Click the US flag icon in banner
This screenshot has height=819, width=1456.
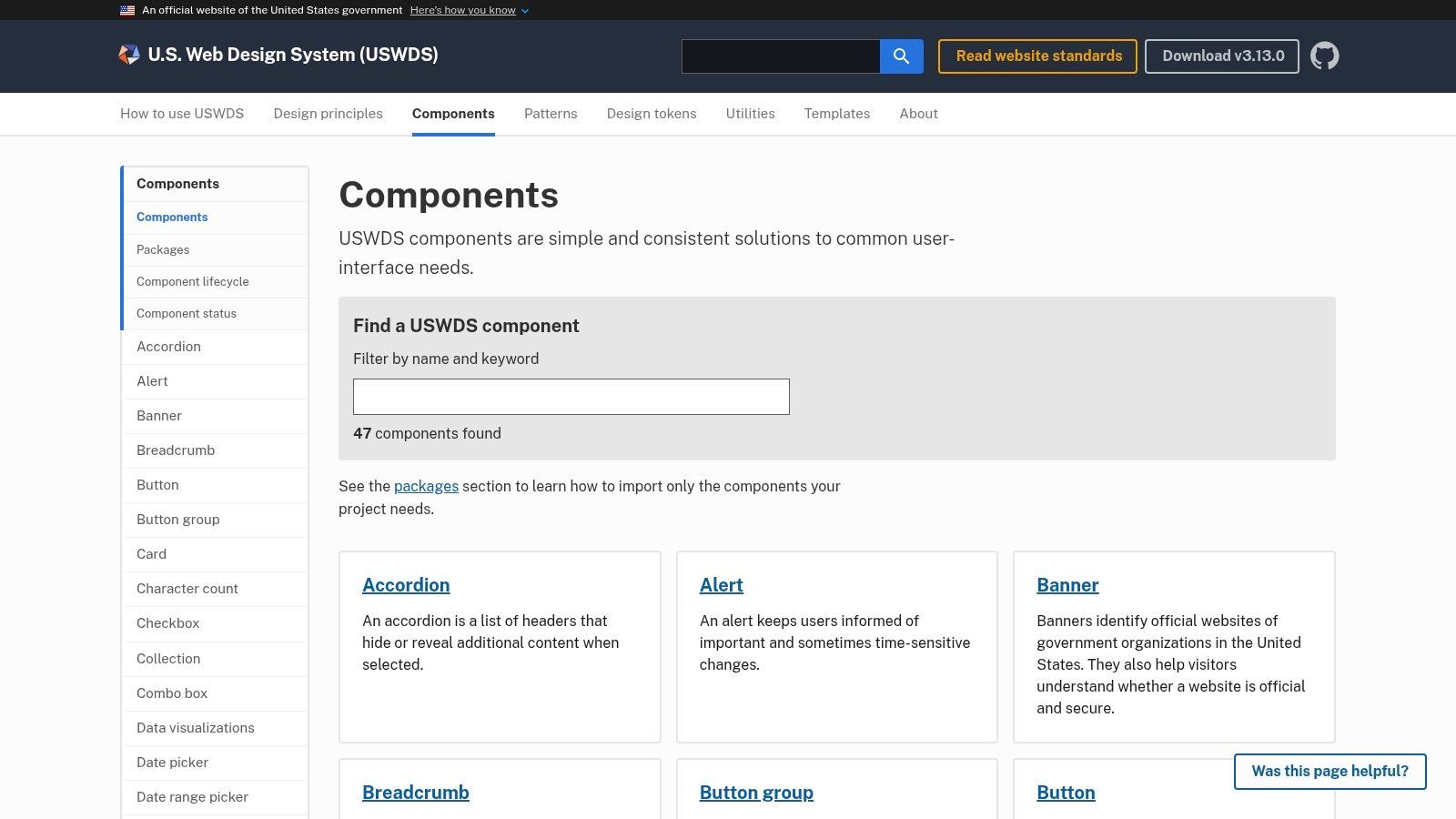coord(127,10)
